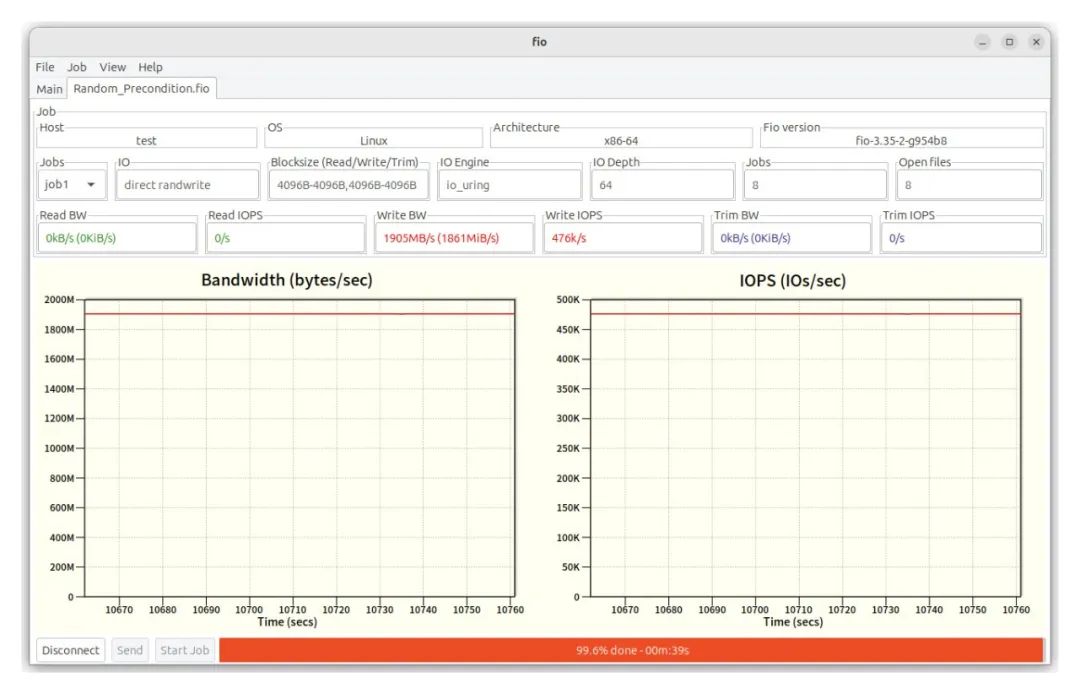
Task: Click the Host field showing test
Action: coord(146,140)
